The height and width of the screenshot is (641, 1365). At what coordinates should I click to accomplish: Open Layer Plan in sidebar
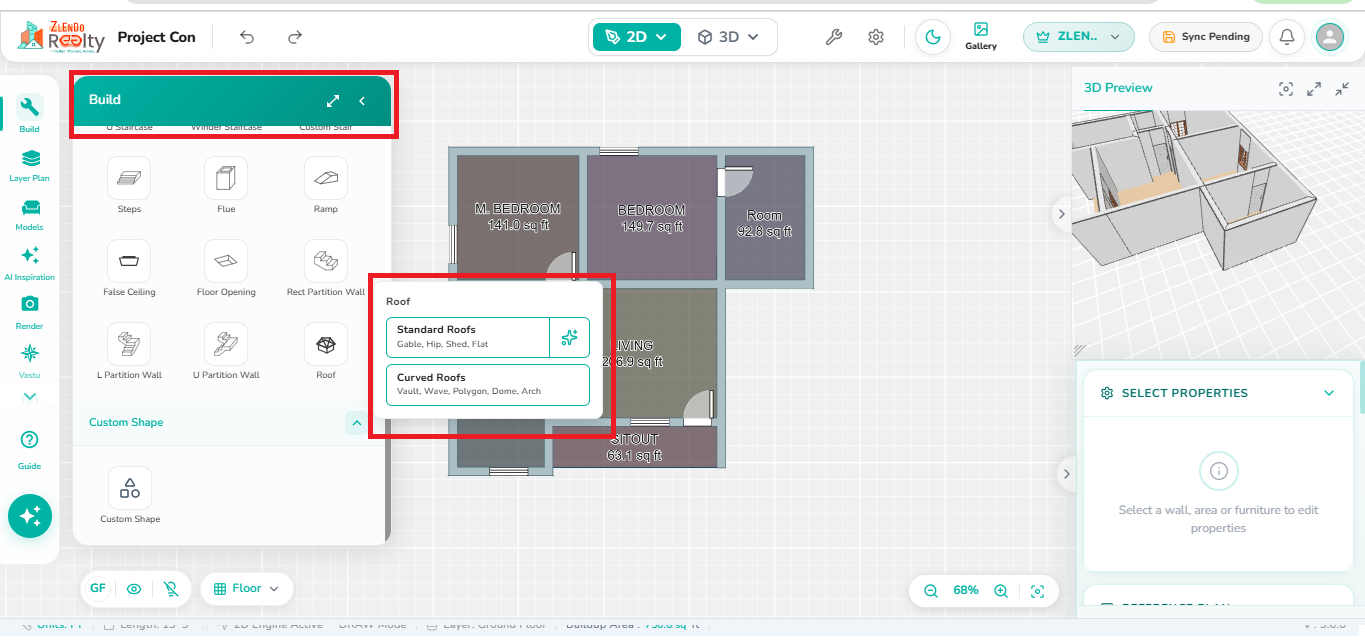tap(30, 164)
